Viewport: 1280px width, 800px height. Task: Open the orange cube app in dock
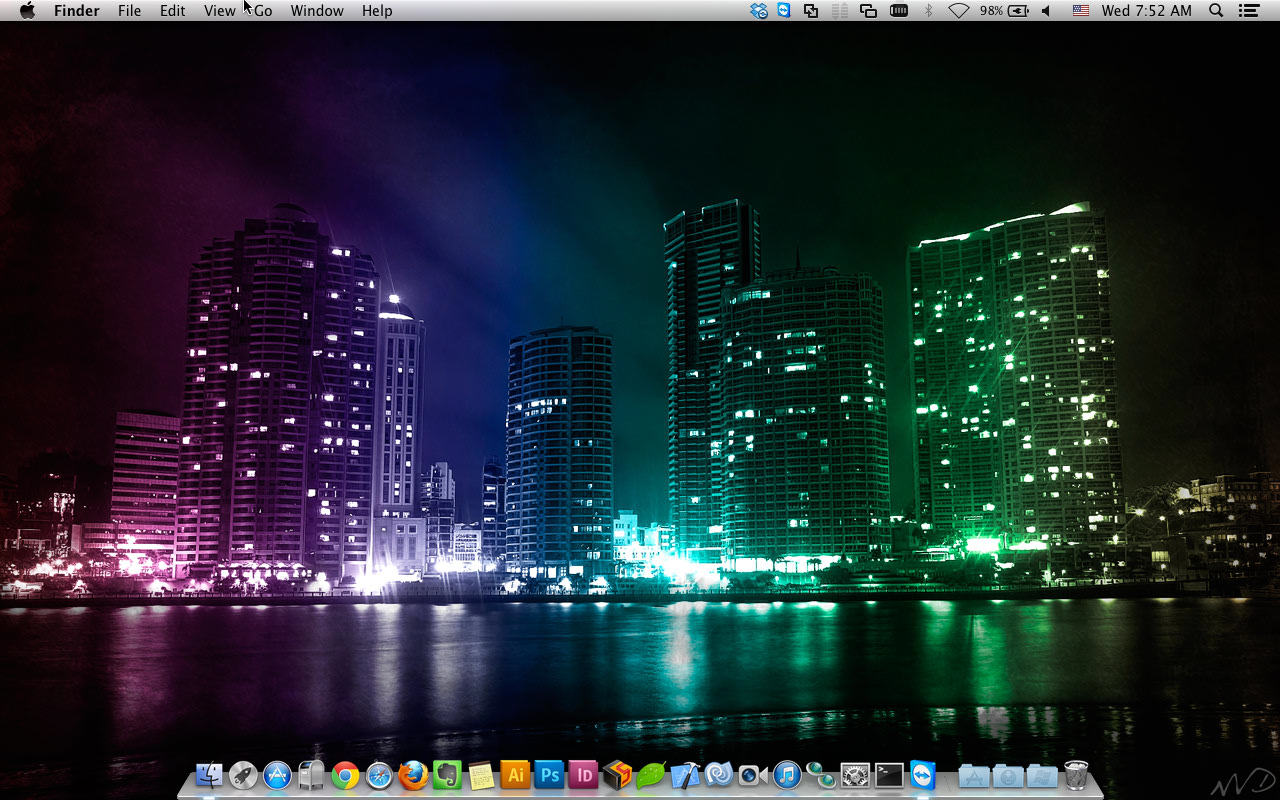(x=617, y=775)
